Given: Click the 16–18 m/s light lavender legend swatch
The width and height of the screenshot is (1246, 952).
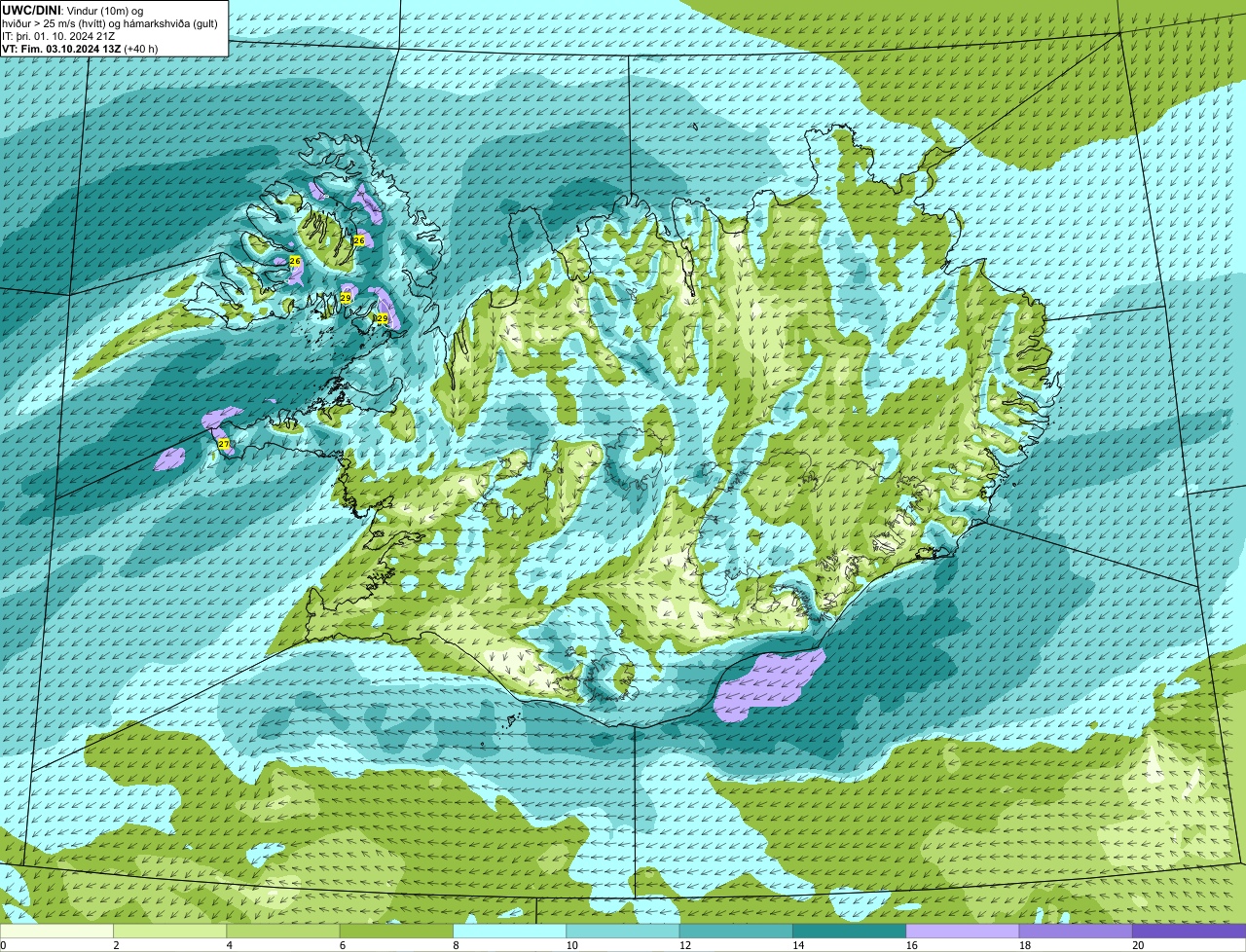Looking at the screenshot, I should coord(963,932).
